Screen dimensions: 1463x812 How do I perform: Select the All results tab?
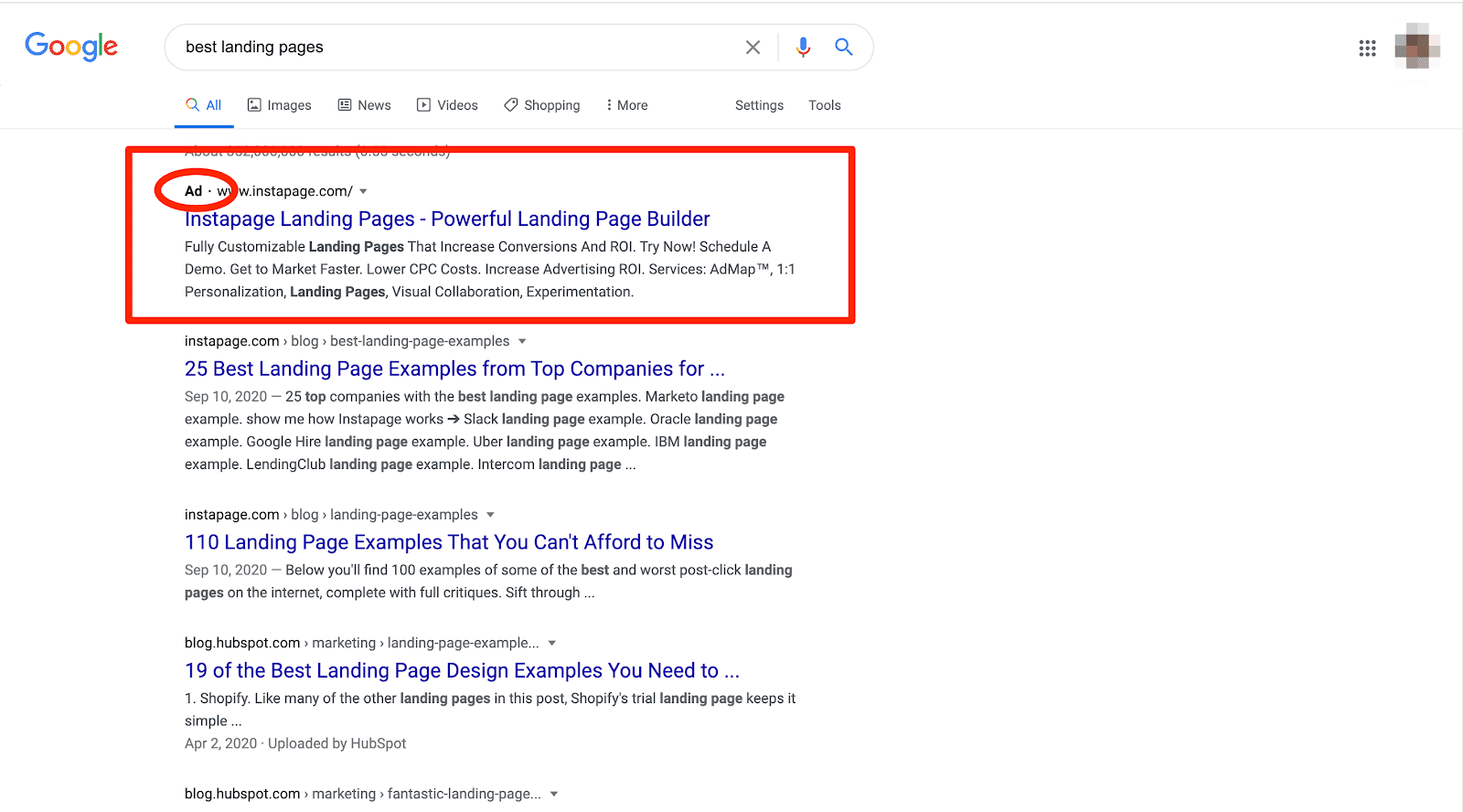[x=204, y=105]
